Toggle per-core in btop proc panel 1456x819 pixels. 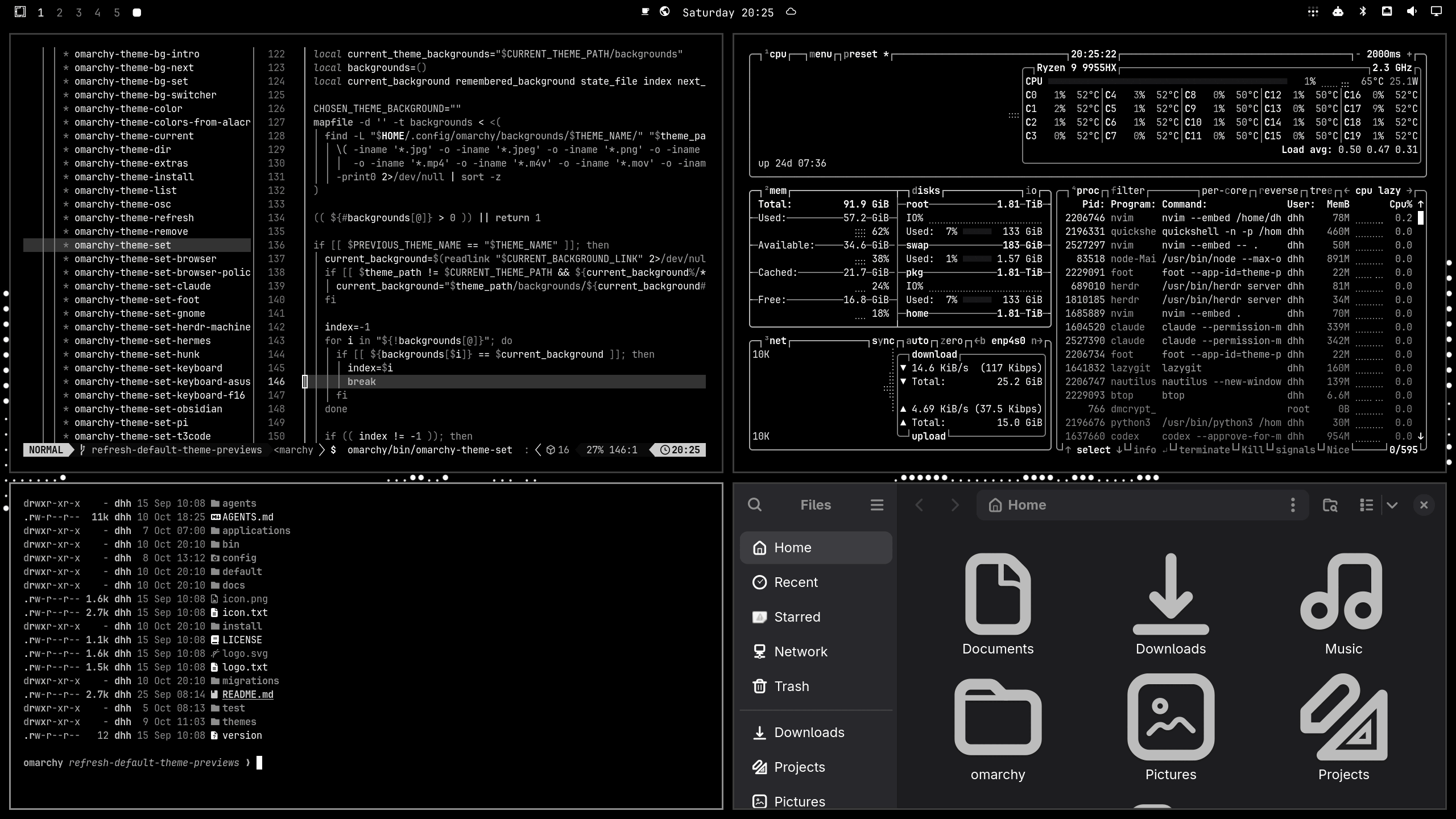click(x=1225, y=191)
